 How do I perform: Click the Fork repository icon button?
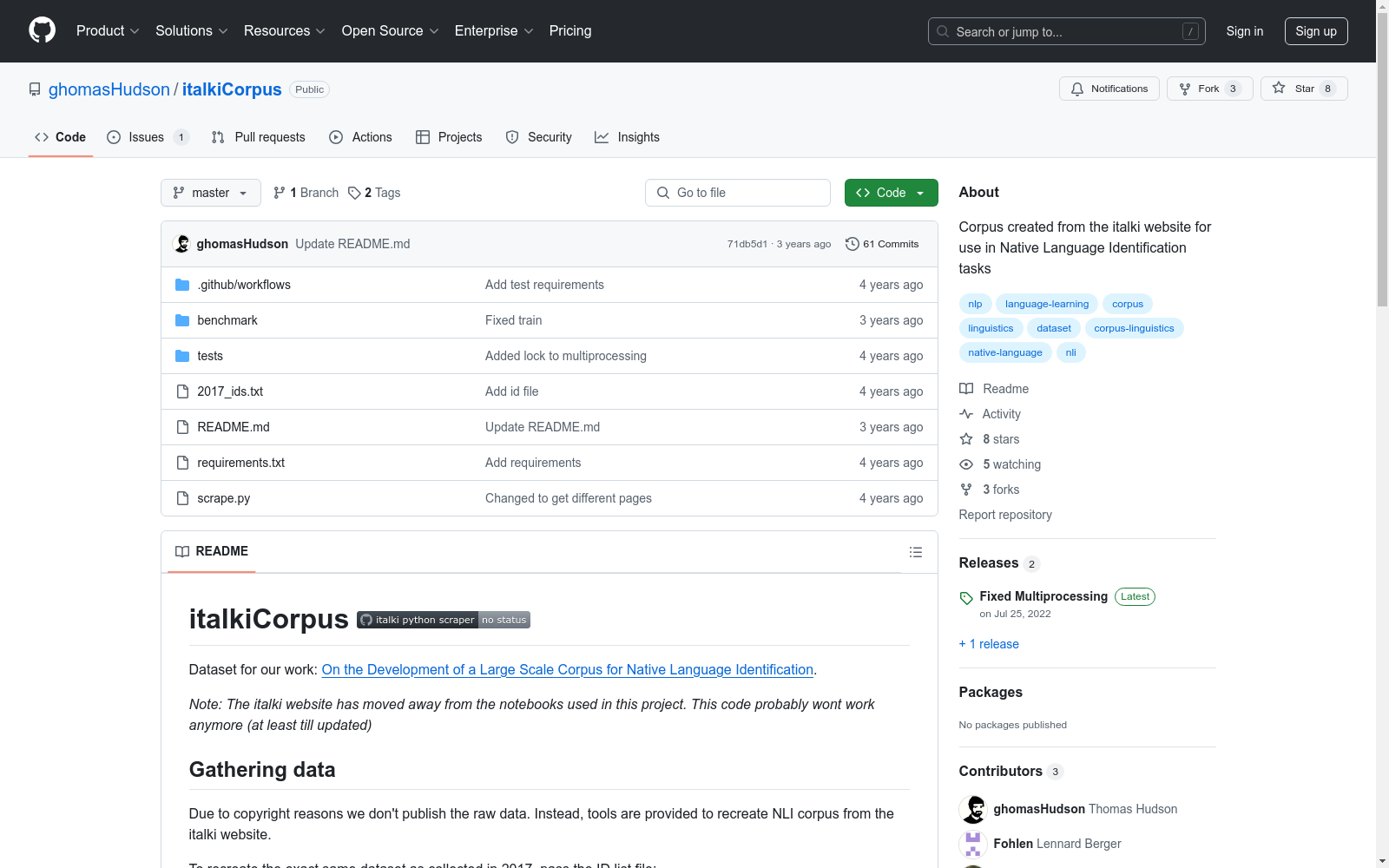tap(1185, 89)
